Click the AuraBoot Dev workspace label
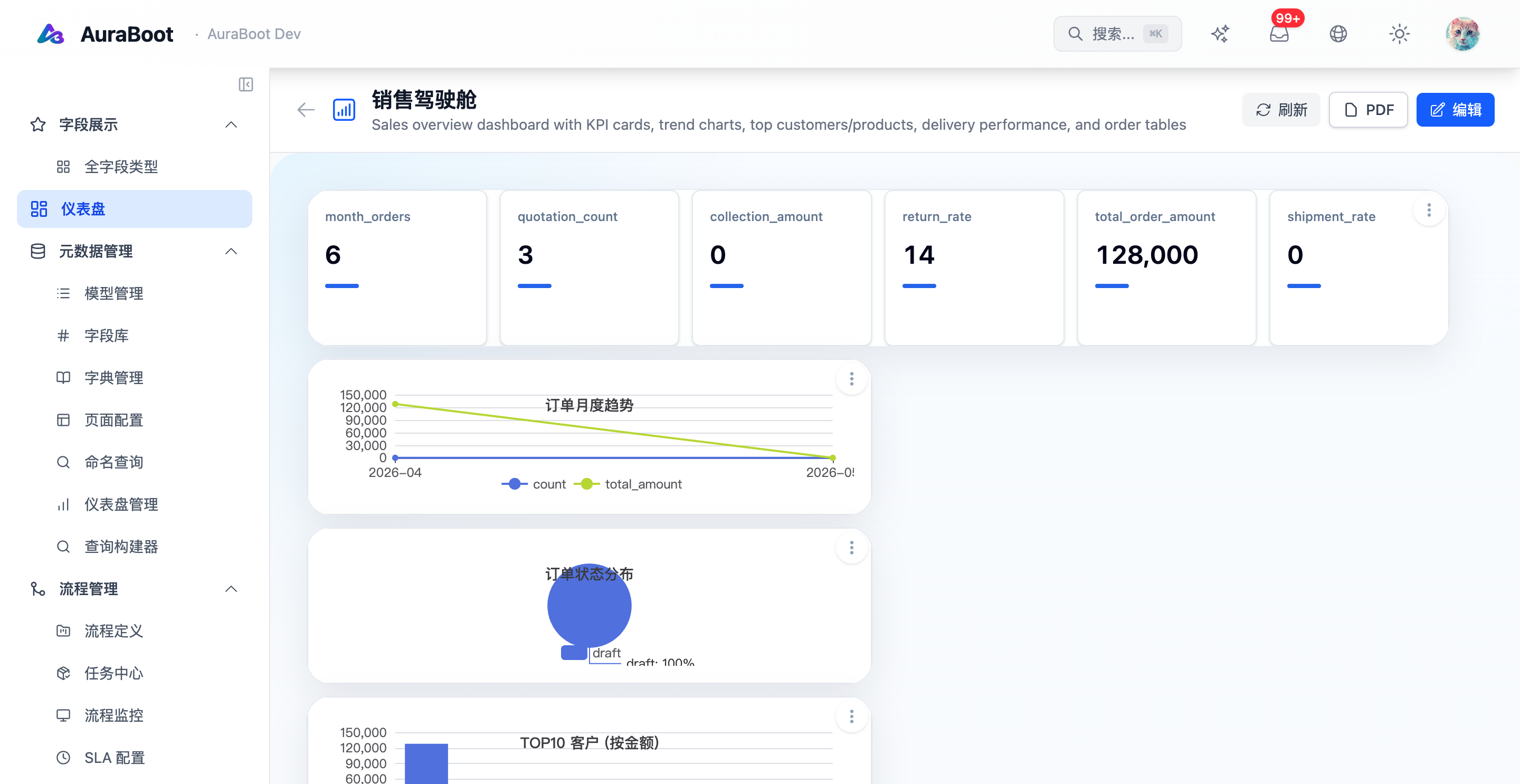This screenshot has height=784, width=1520. pos(254,34)
